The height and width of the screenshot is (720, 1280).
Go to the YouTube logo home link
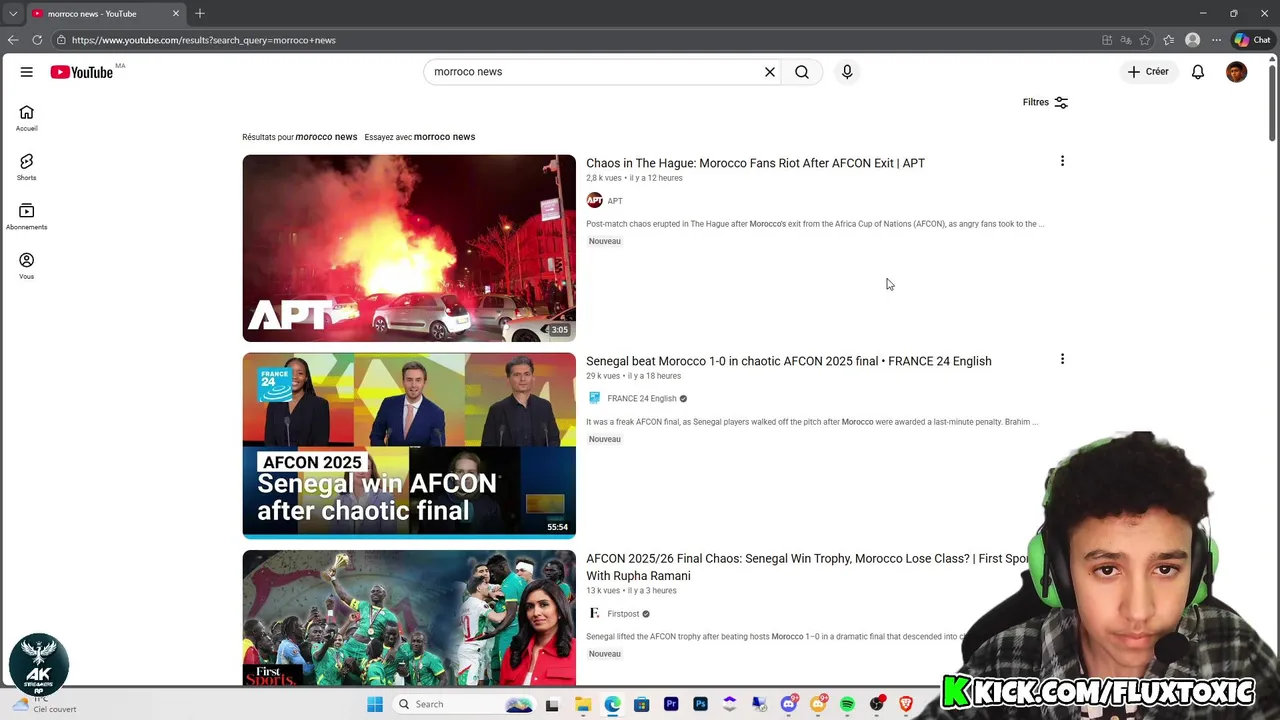click(x=82, y=72)
